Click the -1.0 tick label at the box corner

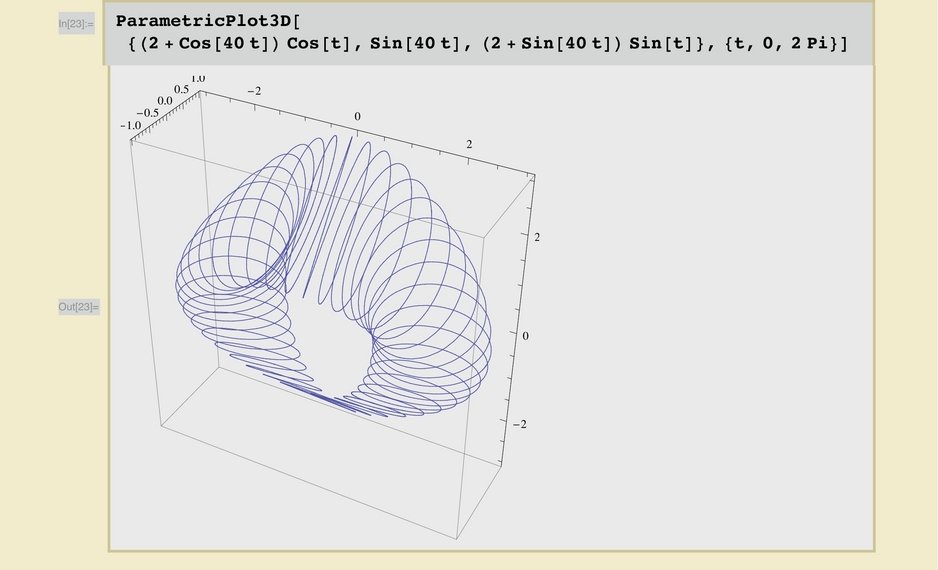click(x=130, y=126)
